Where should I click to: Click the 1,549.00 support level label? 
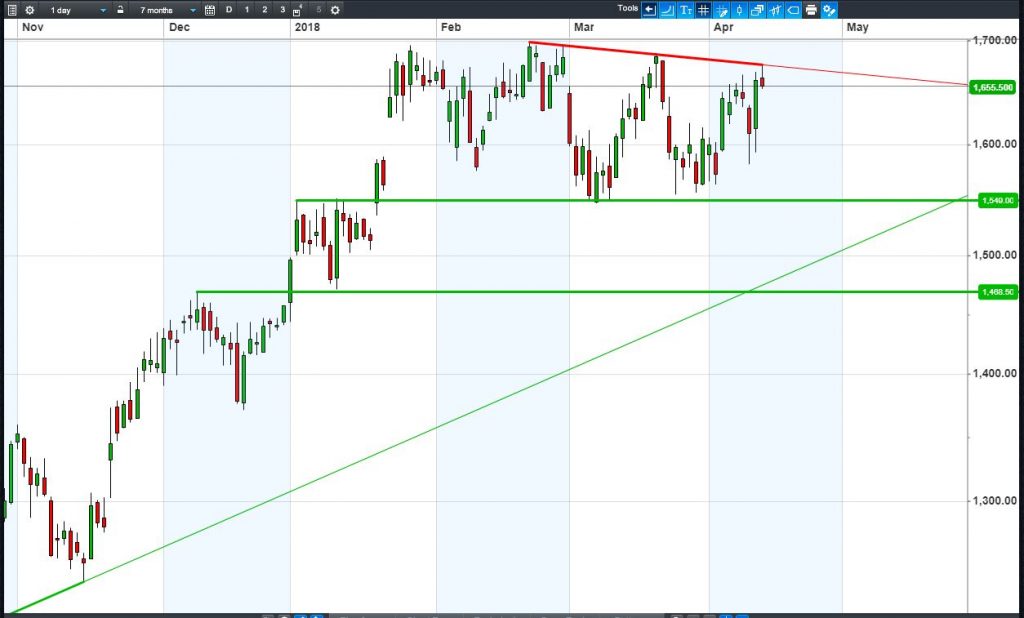pyautogui.click(x=997, y=201)
